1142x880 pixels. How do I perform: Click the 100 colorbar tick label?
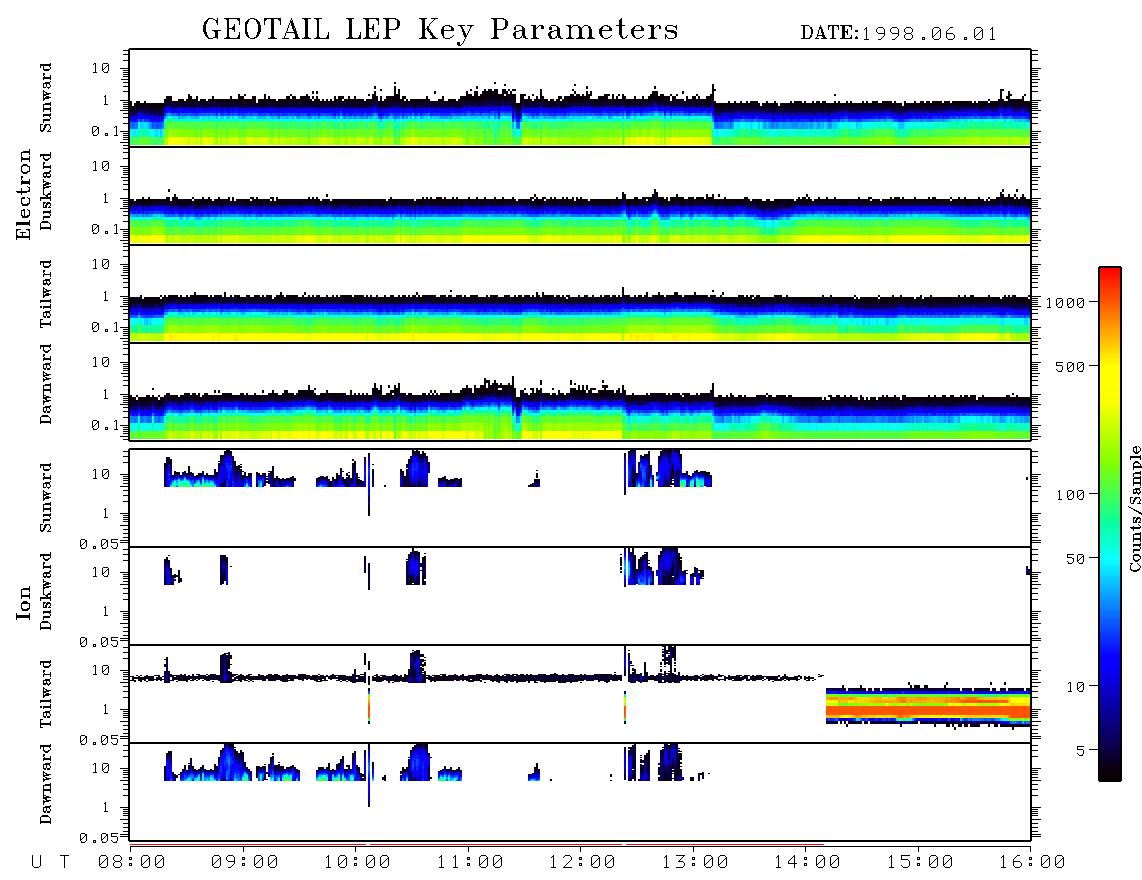(x=1071, y=495)
